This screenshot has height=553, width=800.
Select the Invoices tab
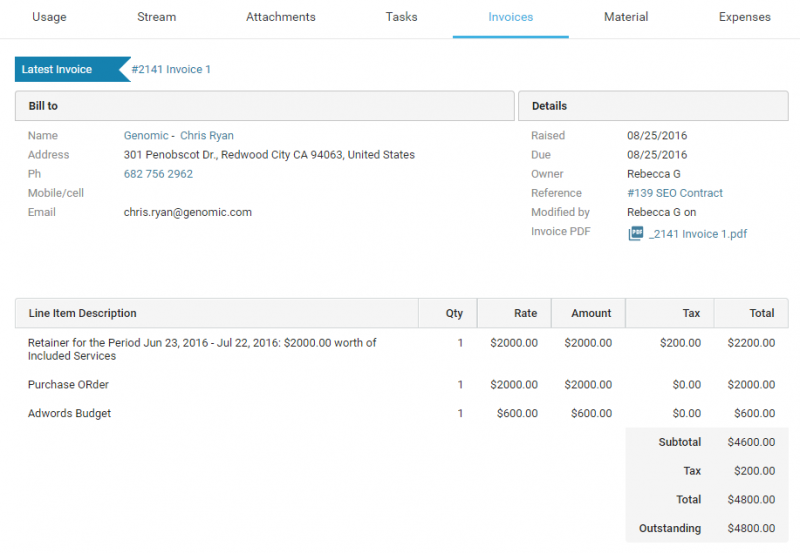(x=510, y=17)
